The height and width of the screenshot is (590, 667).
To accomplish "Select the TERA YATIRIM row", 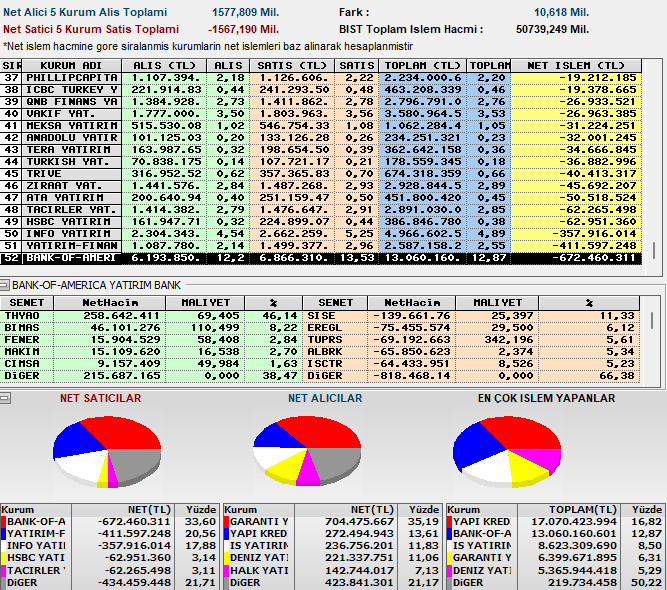I will pos(321,150).
